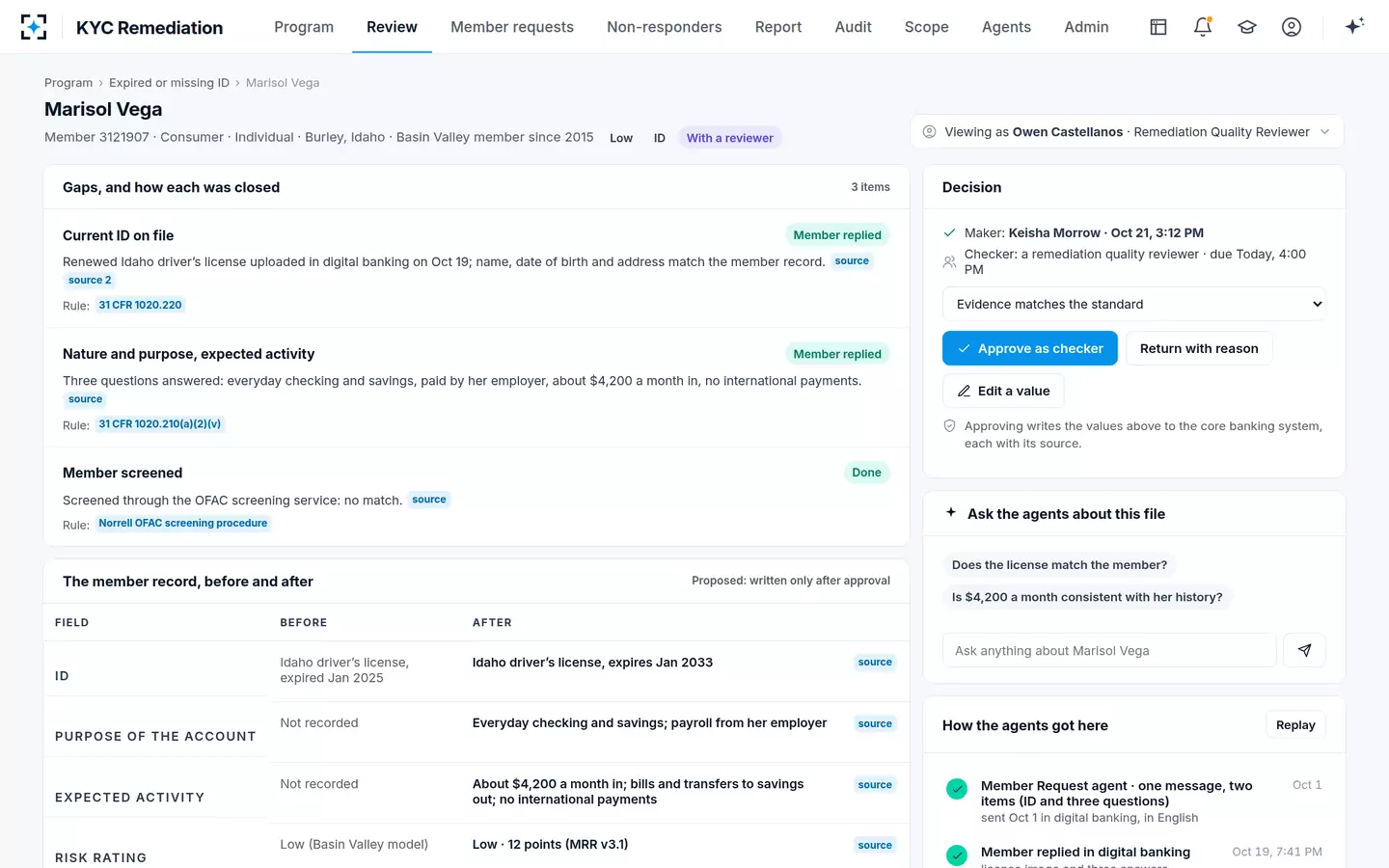Open the source chip for Risk Rating row
Viewport: 1389px width, 868px height.
[875, 845]
